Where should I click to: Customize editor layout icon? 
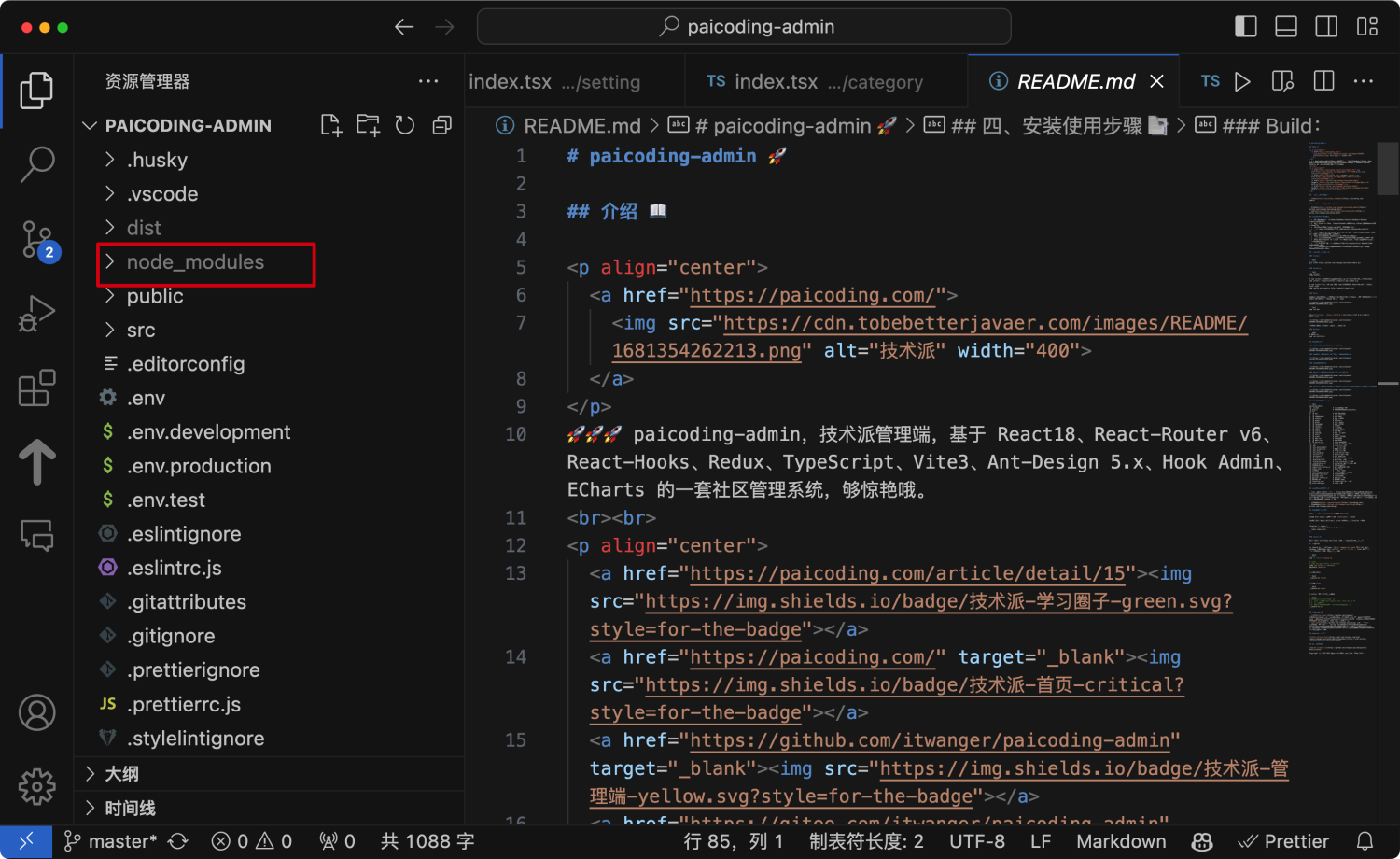[1367, 26]
